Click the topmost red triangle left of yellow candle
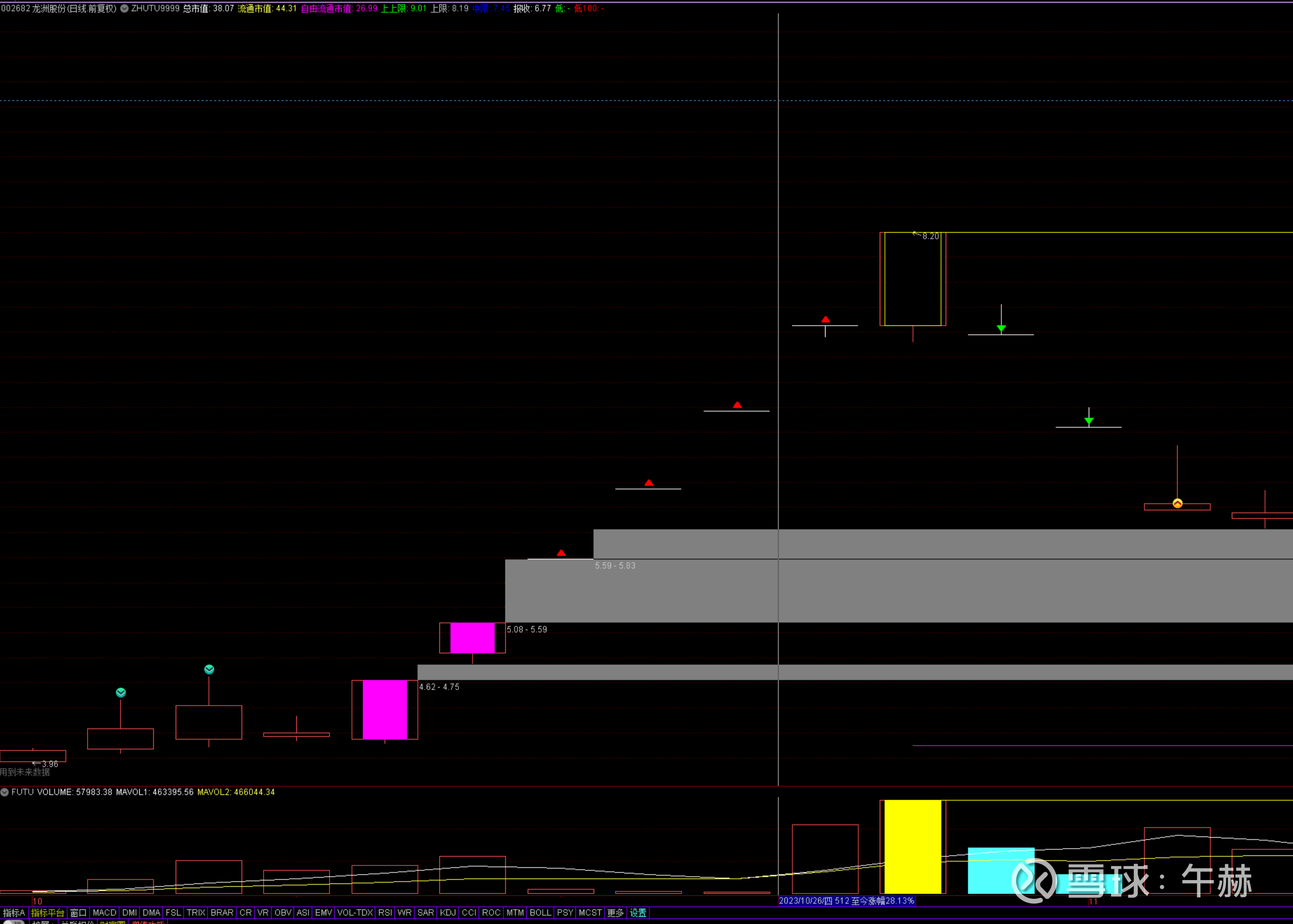 coord(825,320)
